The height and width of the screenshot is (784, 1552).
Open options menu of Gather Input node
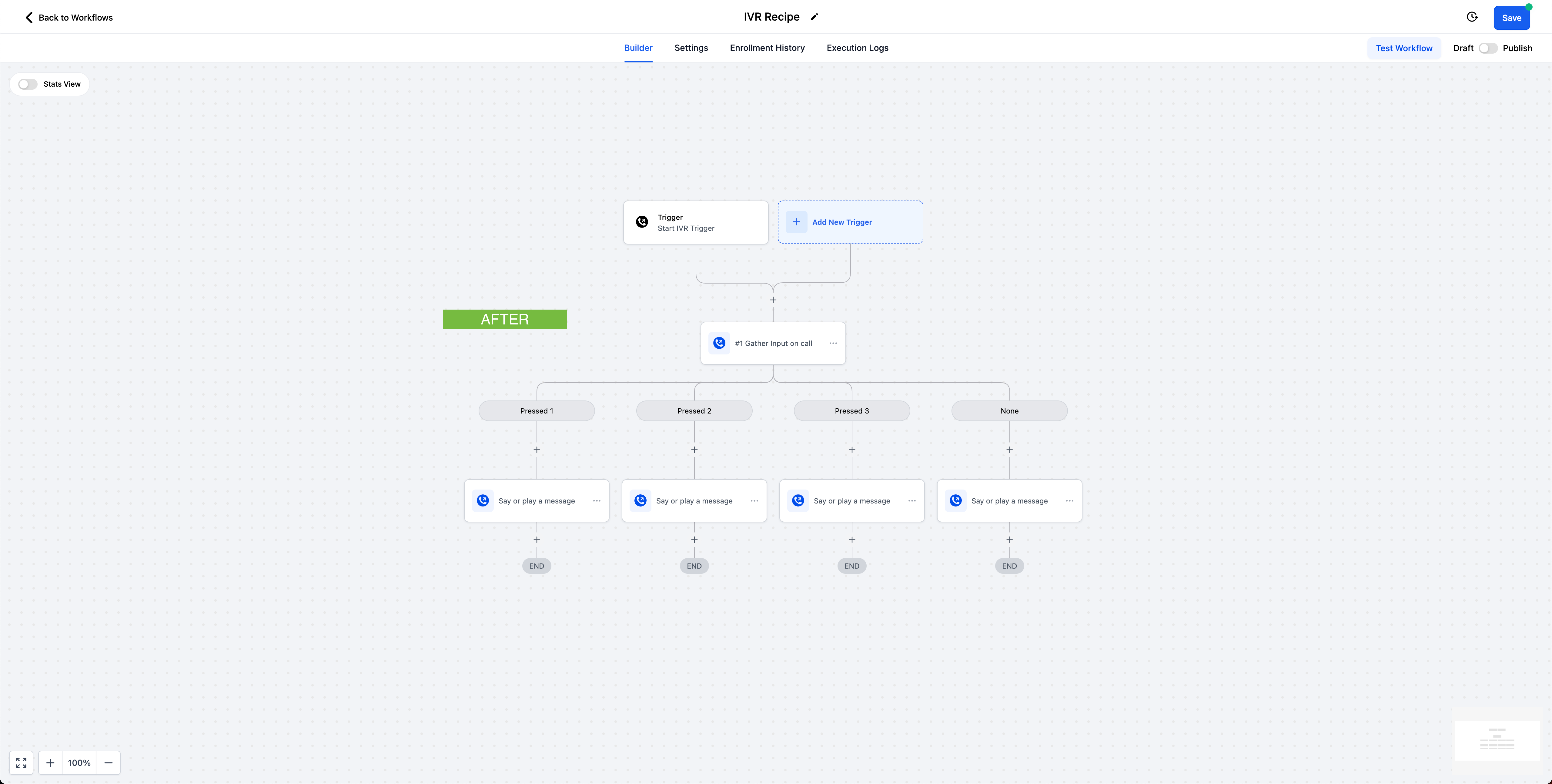coord(833,343)
